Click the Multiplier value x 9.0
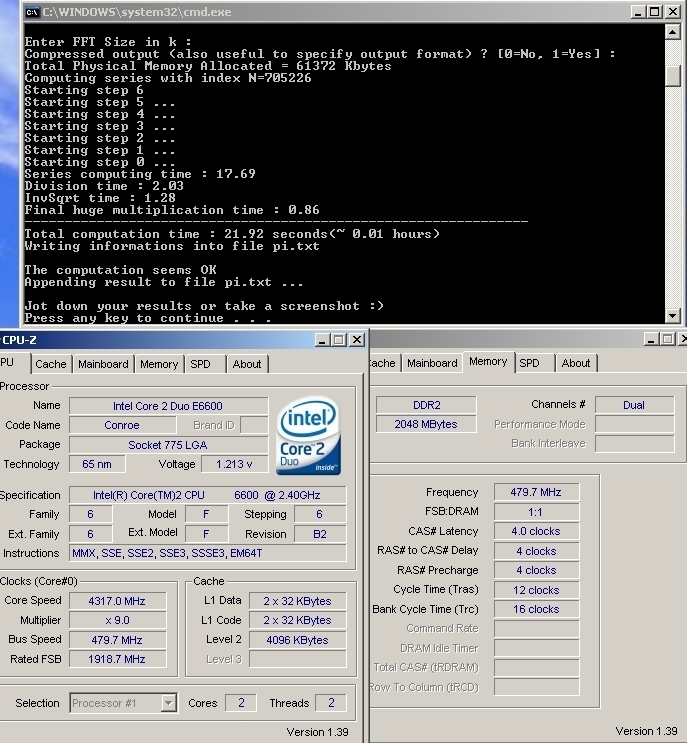Image resolution: width=687 pixels, height=743 pixels. 118,620
